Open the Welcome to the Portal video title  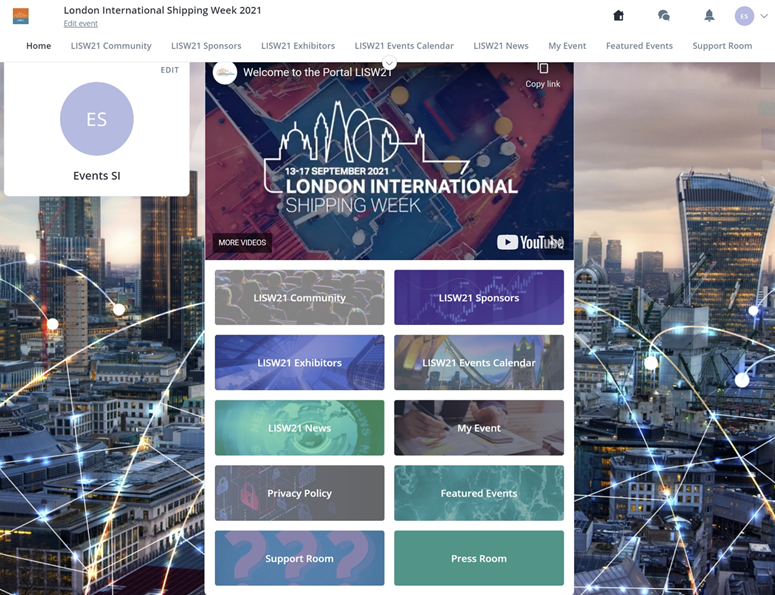click(318, 72)
